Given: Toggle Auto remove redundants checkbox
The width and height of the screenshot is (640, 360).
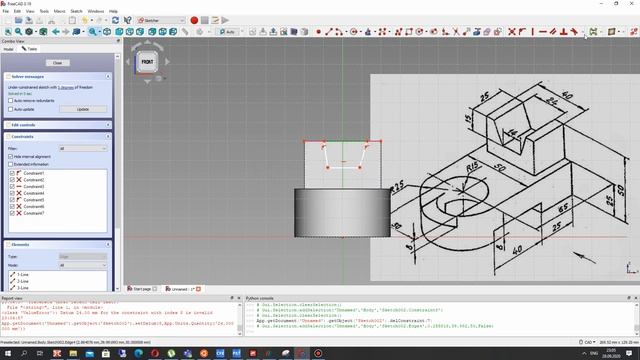Looking at the screenshot, I should [11, 100].
